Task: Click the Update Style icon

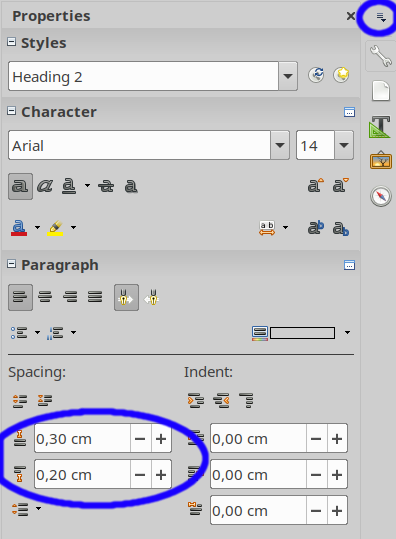Action: pyautogui.click(x=316, y=75)
